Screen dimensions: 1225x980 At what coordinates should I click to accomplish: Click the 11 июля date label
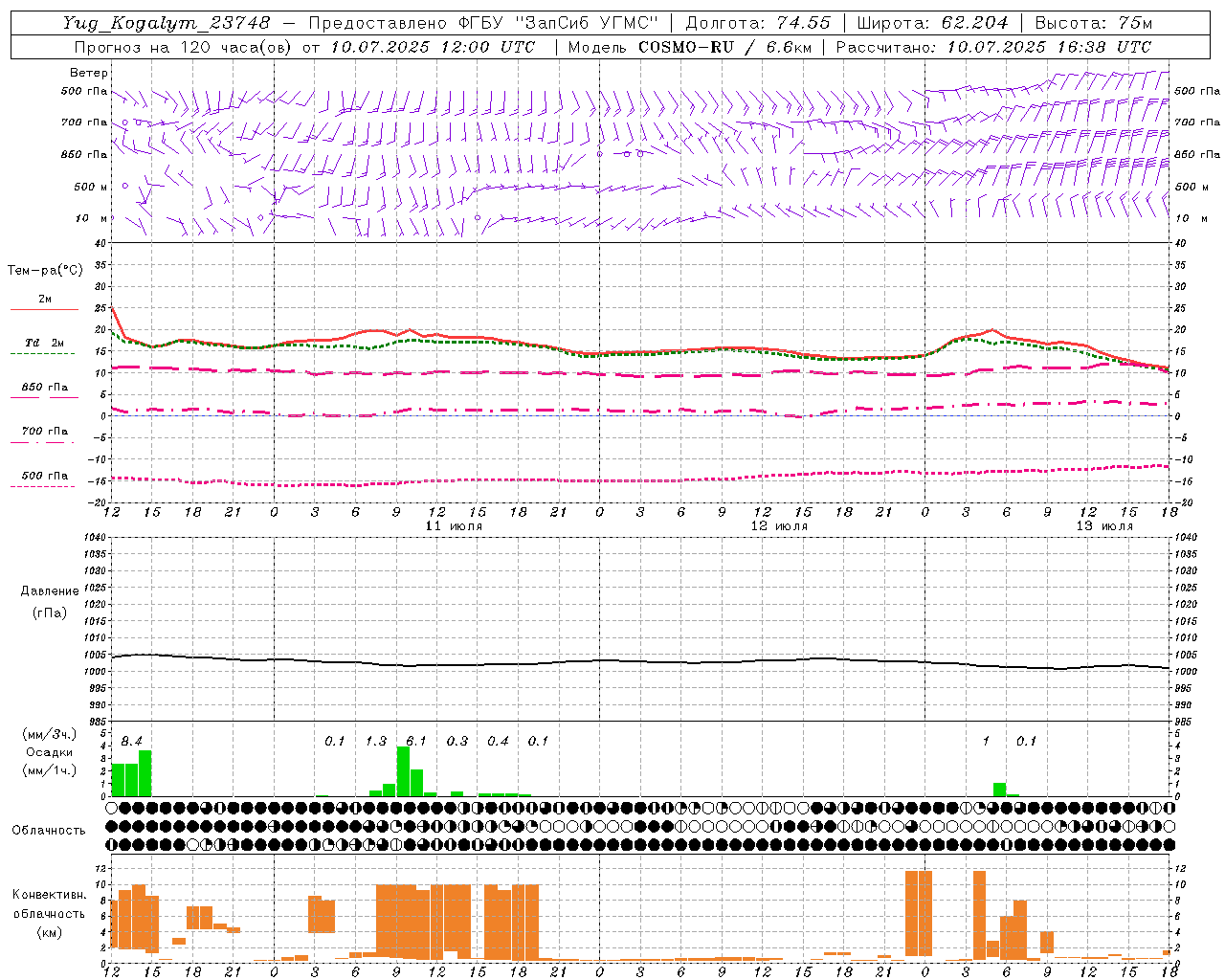(454, 526)
